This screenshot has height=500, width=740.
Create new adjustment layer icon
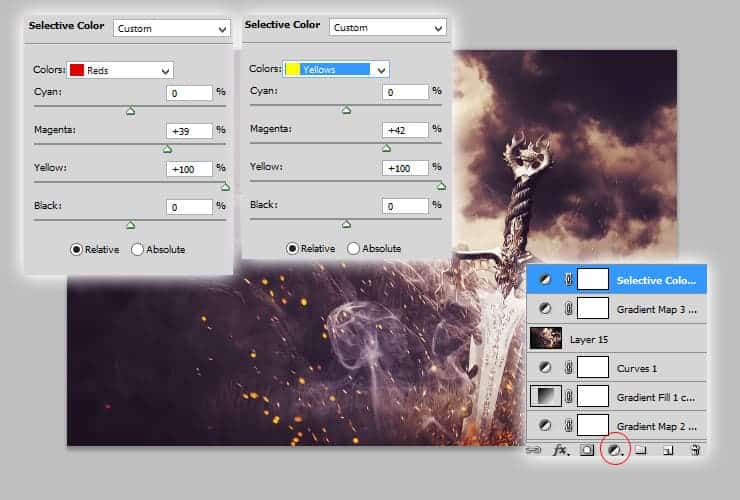616,451
